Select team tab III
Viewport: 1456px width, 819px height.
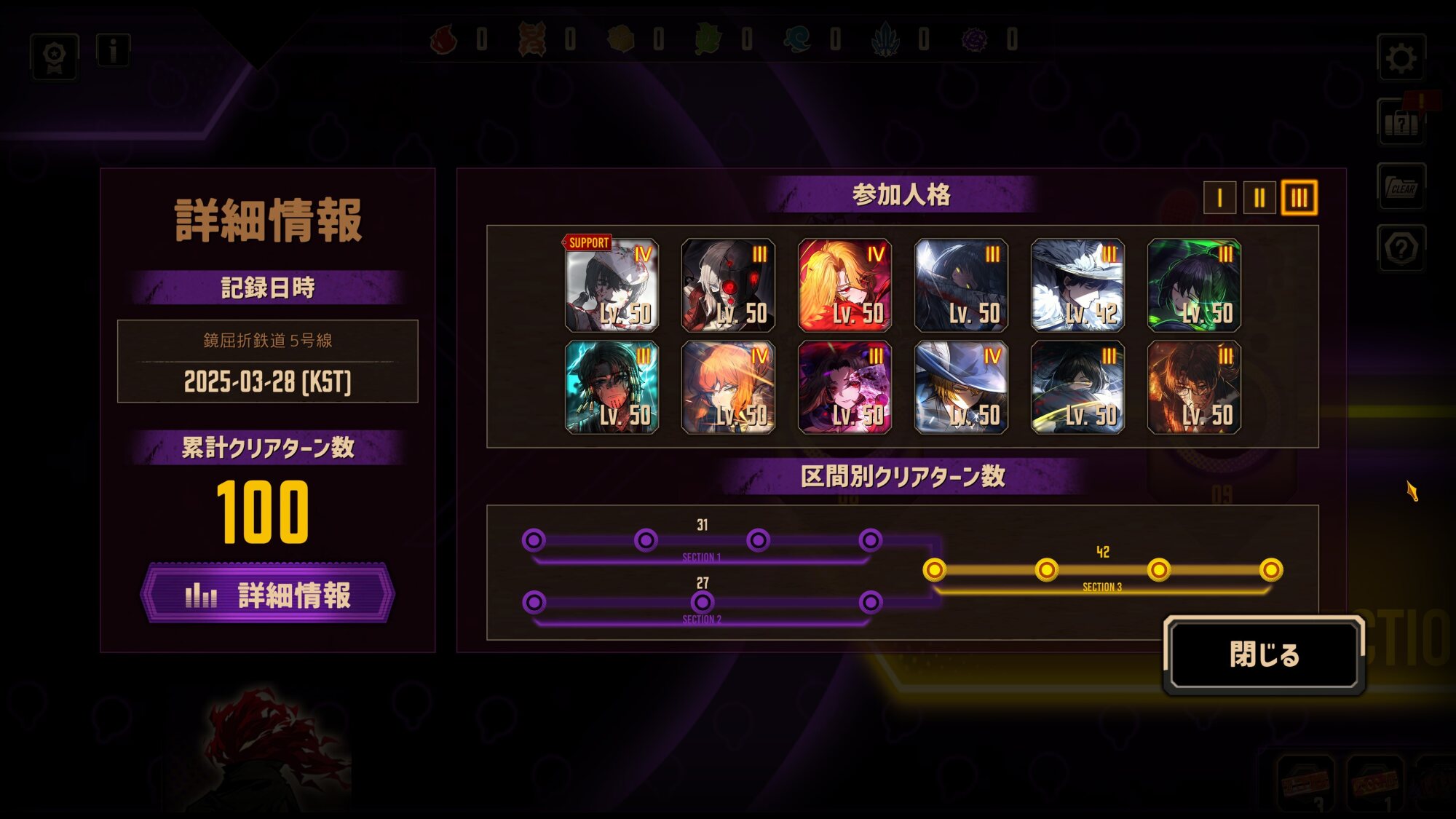[1299, 197]
